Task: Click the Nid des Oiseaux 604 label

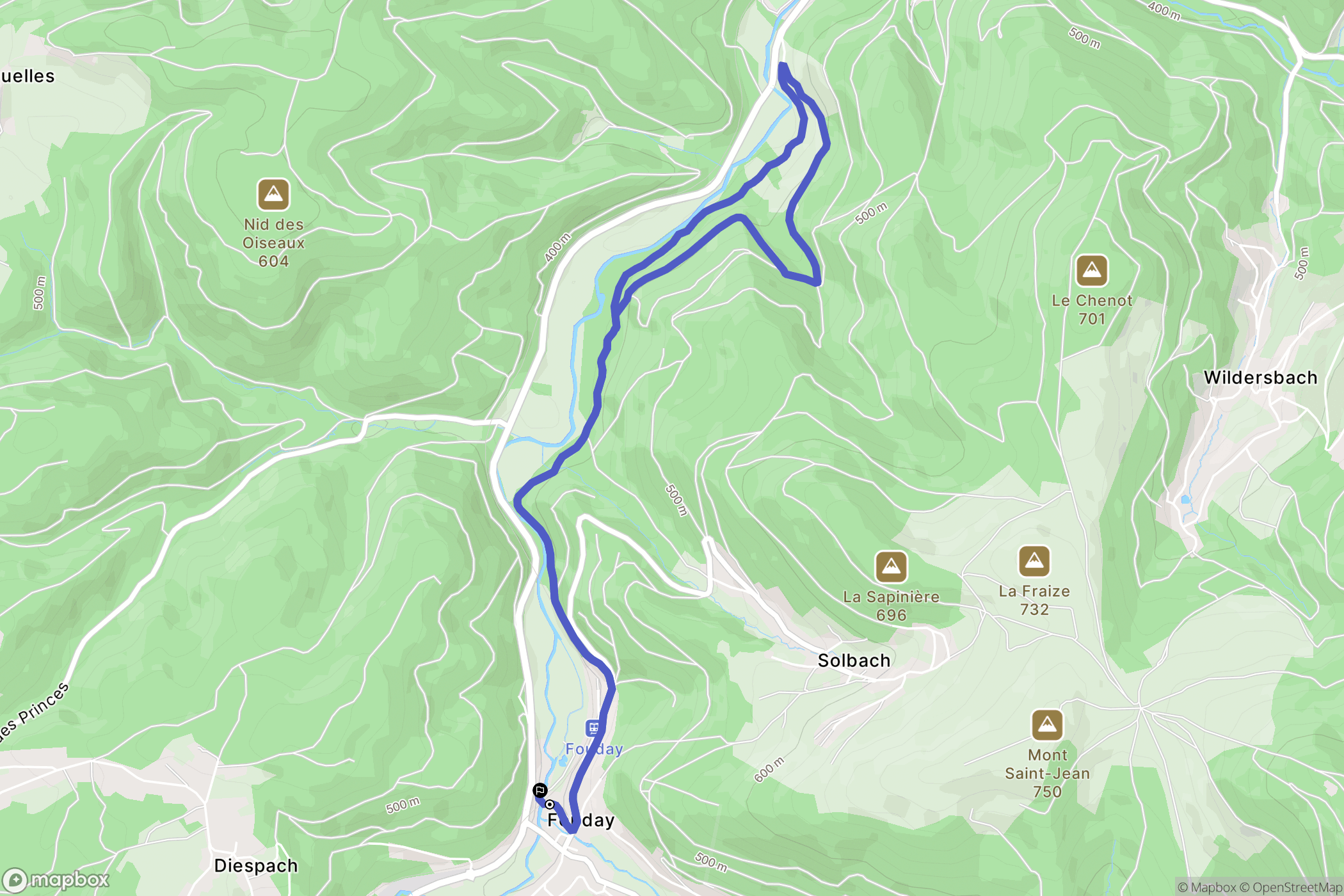Action: click(273, 243)
